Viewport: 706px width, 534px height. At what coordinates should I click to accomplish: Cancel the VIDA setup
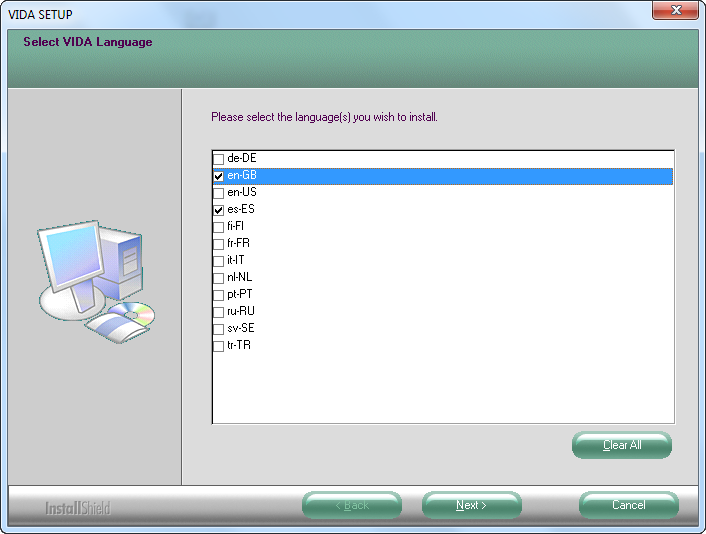pyautogui.click(x=629, y=505)
